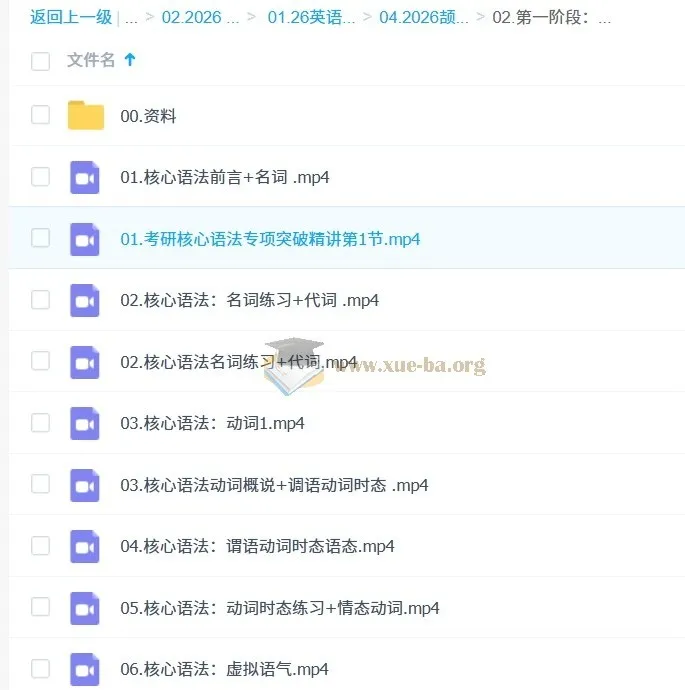Click the 文件名 column header

click(91, 60)
